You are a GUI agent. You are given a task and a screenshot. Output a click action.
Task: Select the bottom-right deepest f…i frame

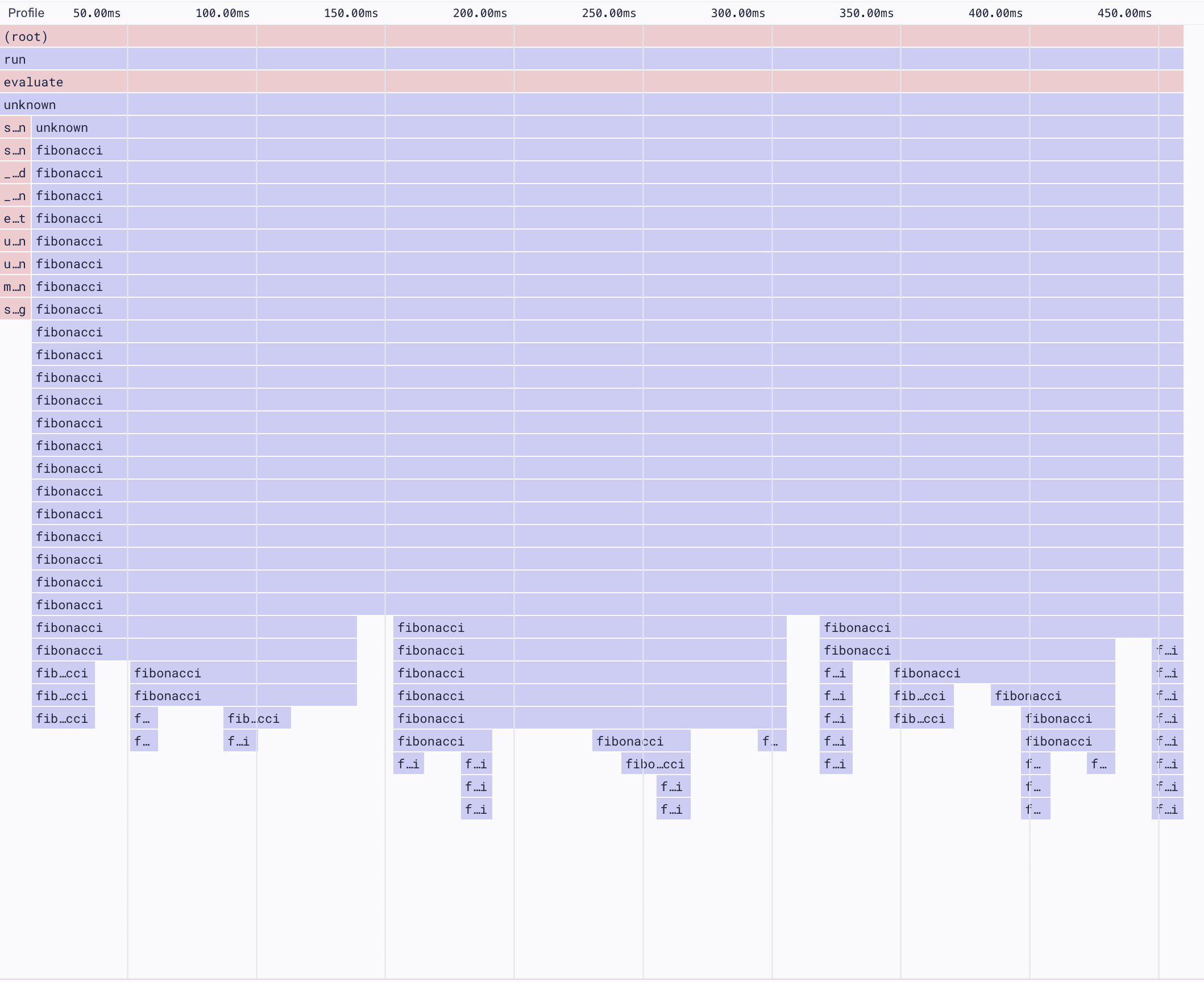(x=1168, y=809)
